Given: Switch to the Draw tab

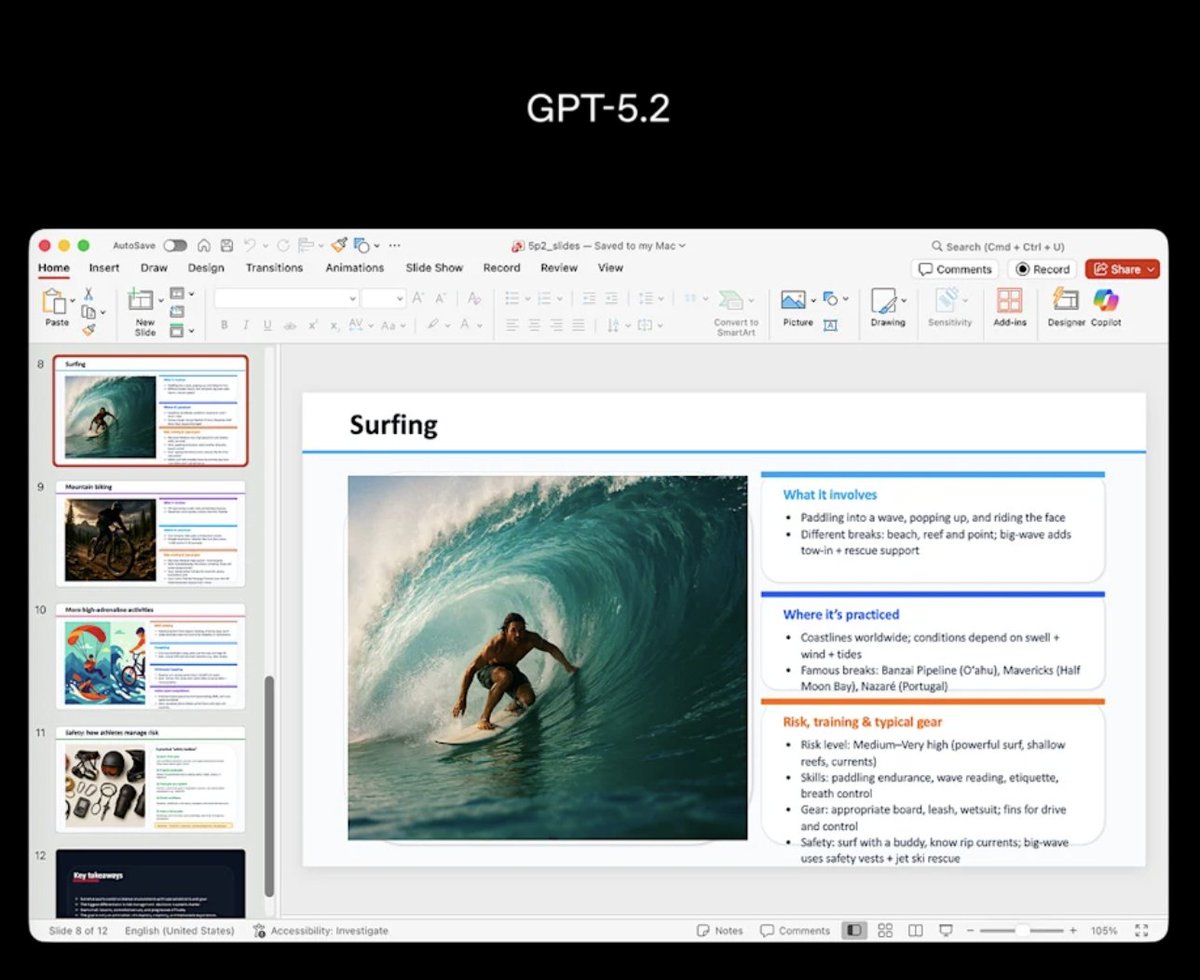Looking at the screenshot, I should [154, 268].
